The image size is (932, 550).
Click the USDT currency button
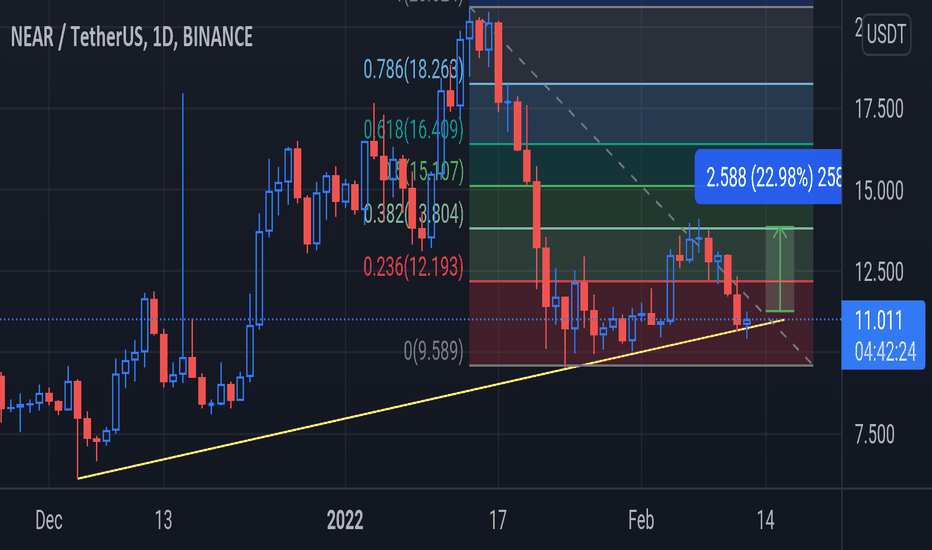[886, 34]
